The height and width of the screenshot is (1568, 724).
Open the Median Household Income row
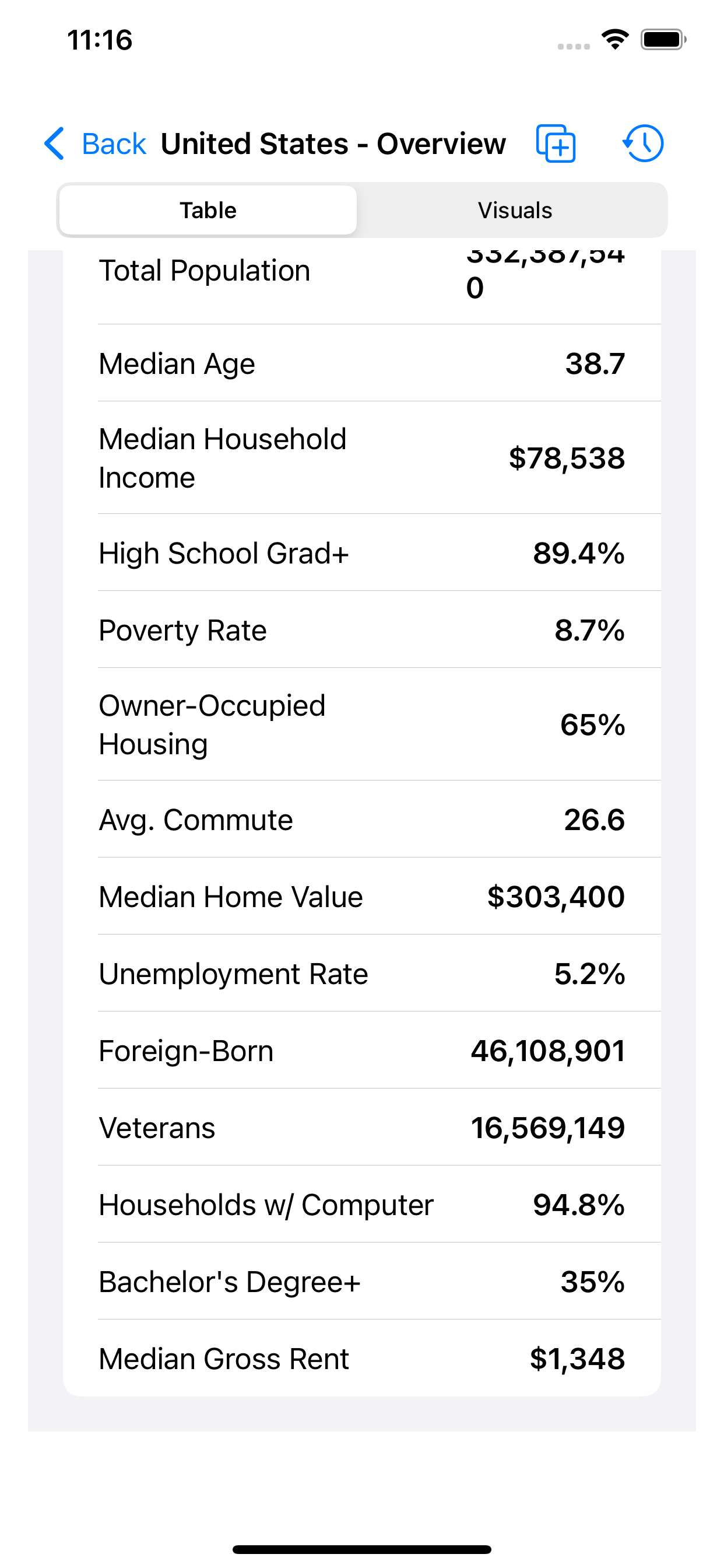pyautogui.click(x=362, y=458)
